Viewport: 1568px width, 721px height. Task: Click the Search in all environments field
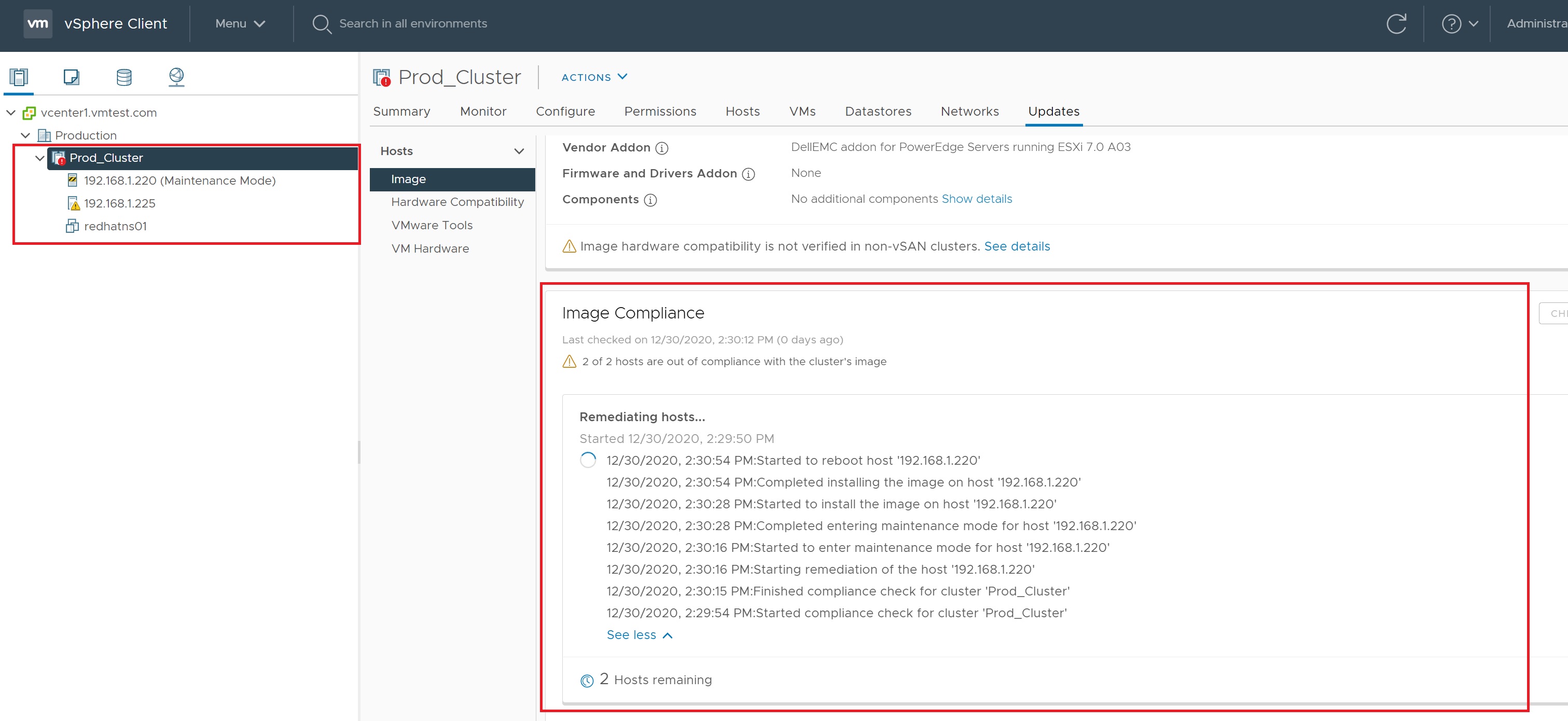pos(413,24)
